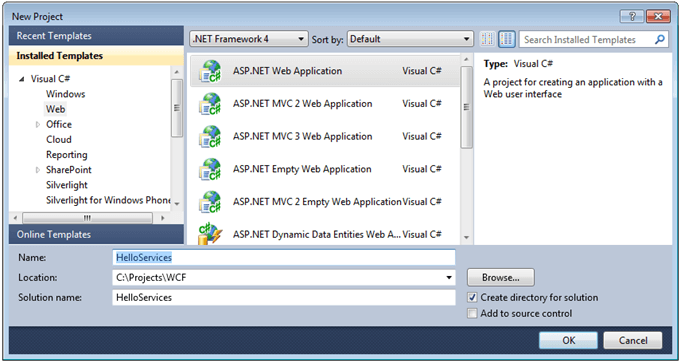Select the ASP.NET Empty Web Application text
Image resolution: width=681 pixels, height=363 pixels.
coord(302,169)
